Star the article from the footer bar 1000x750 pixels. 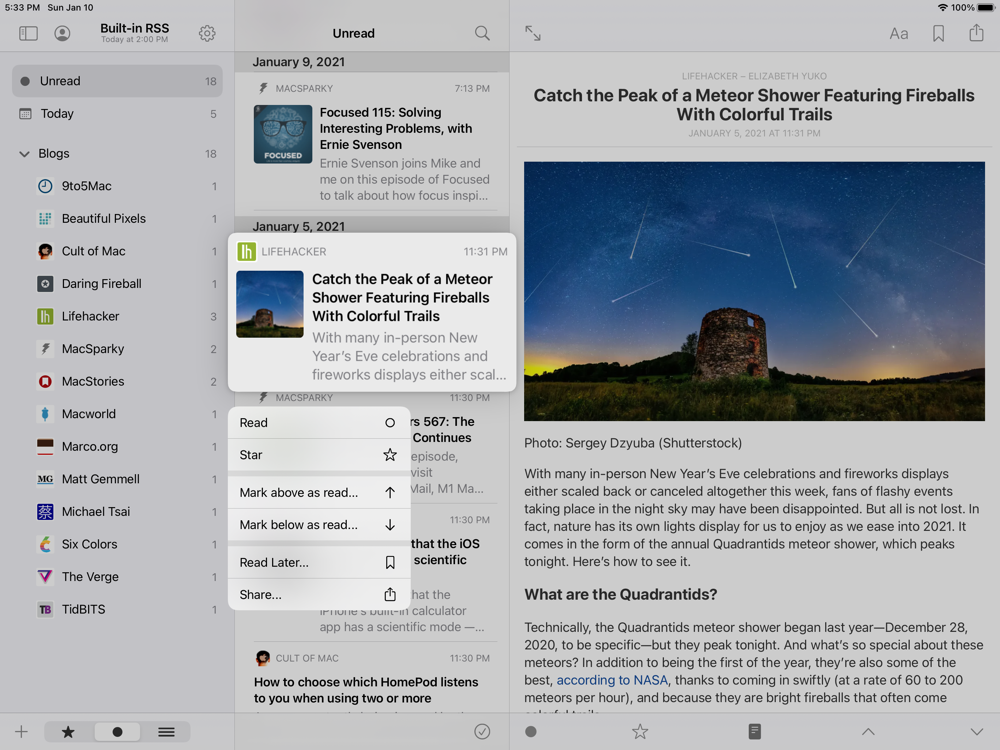pyautogui.click(x=640, y=732)
